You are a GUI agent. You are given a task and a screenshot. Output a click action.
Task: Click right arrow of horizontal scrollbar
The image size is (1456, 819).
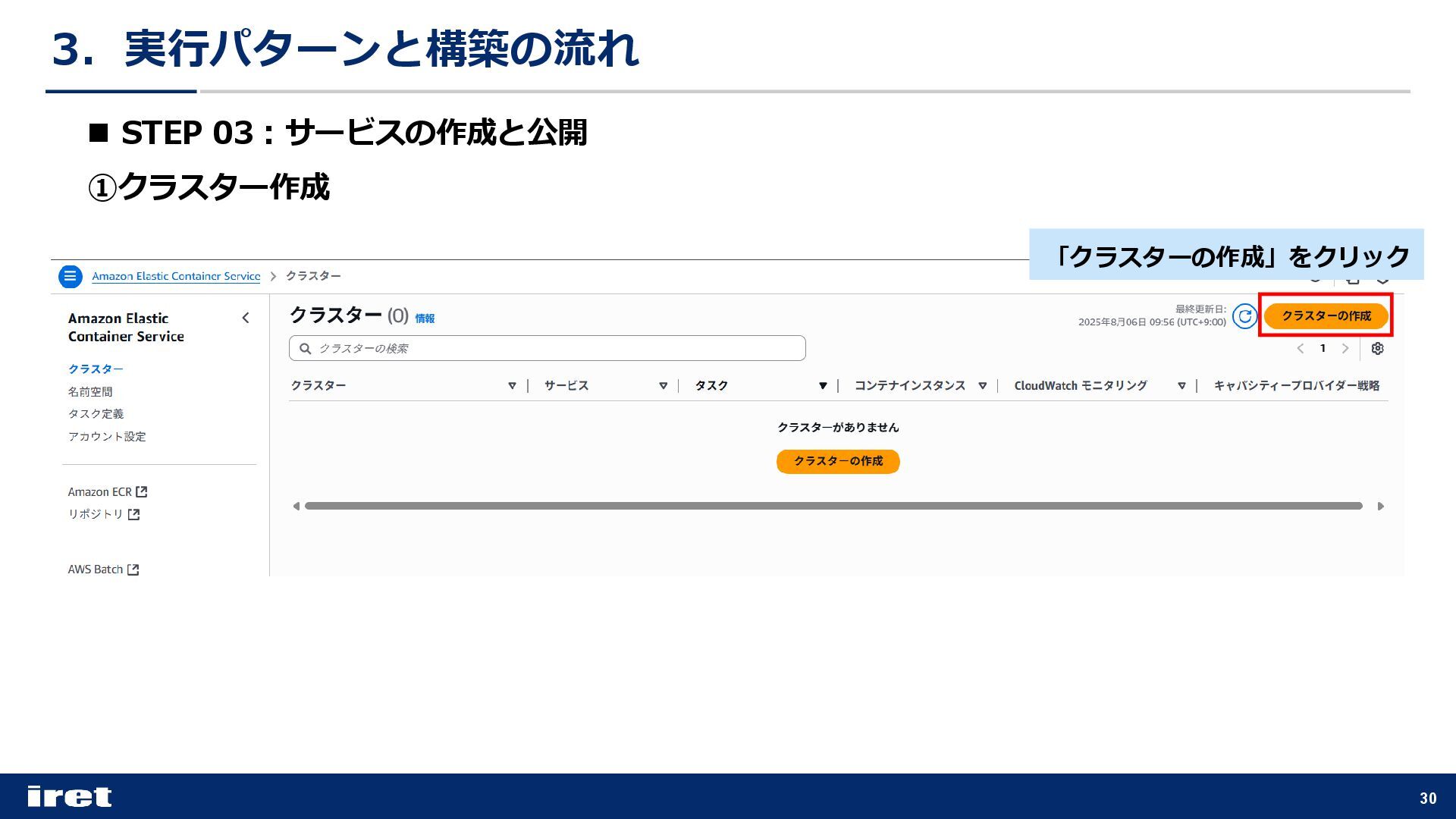pos(1381,506)
